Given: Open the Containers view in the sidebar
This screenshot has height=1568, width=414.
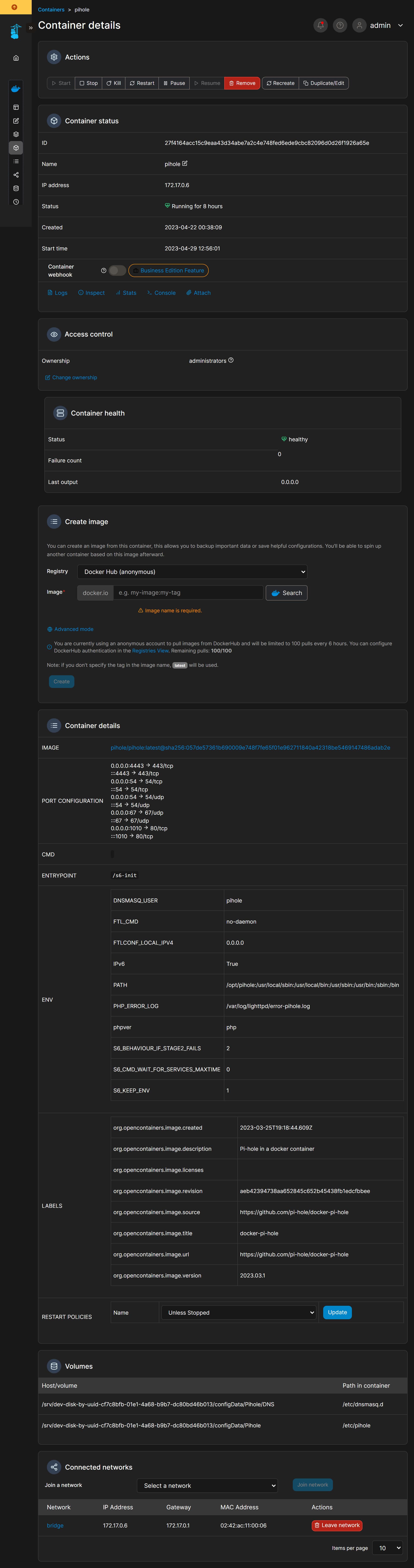Looking at the screenshot, I should pyautogui.click(x=15, y=147).
